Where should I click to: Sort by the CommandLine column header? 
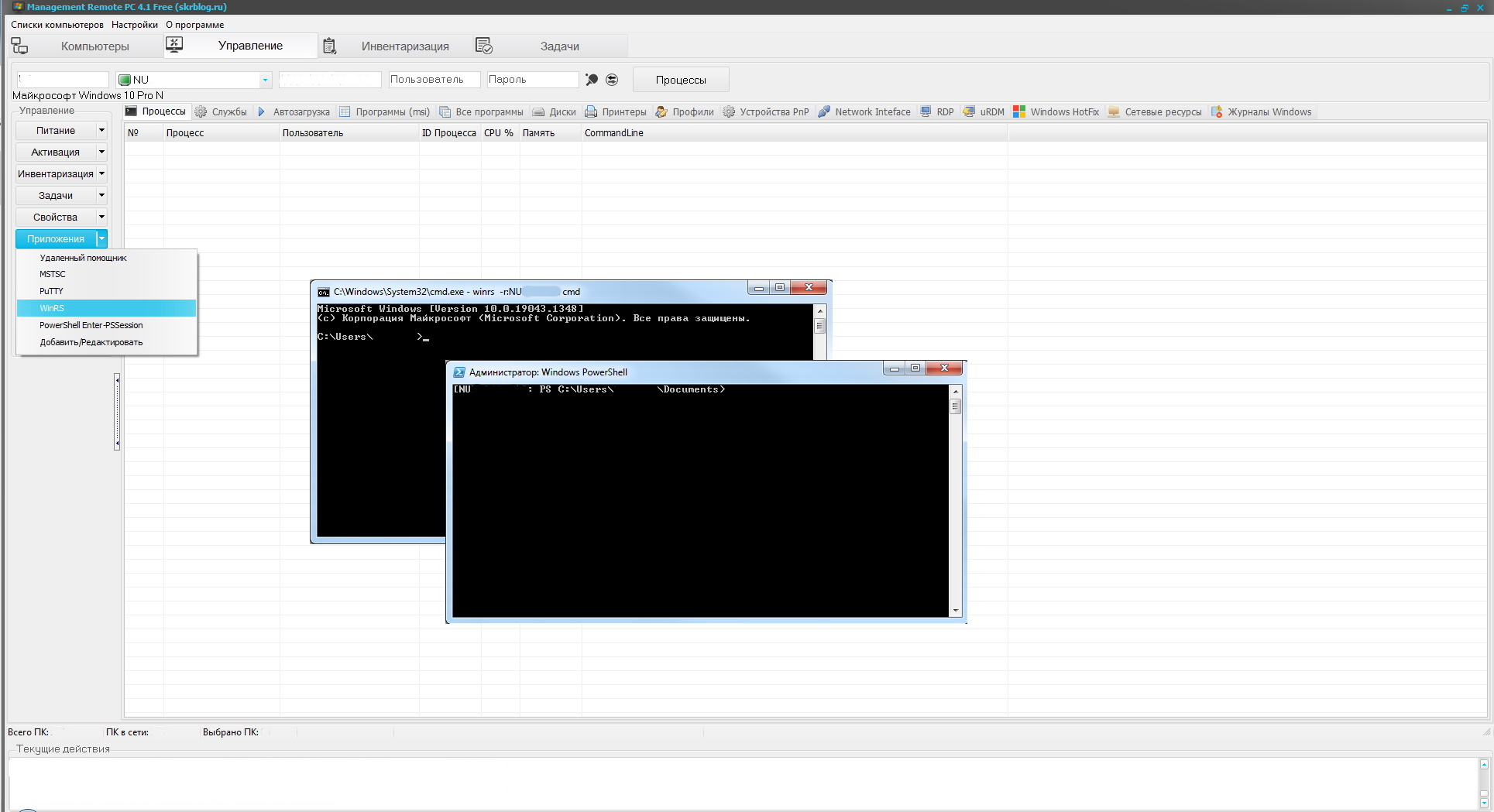(795, 133)
